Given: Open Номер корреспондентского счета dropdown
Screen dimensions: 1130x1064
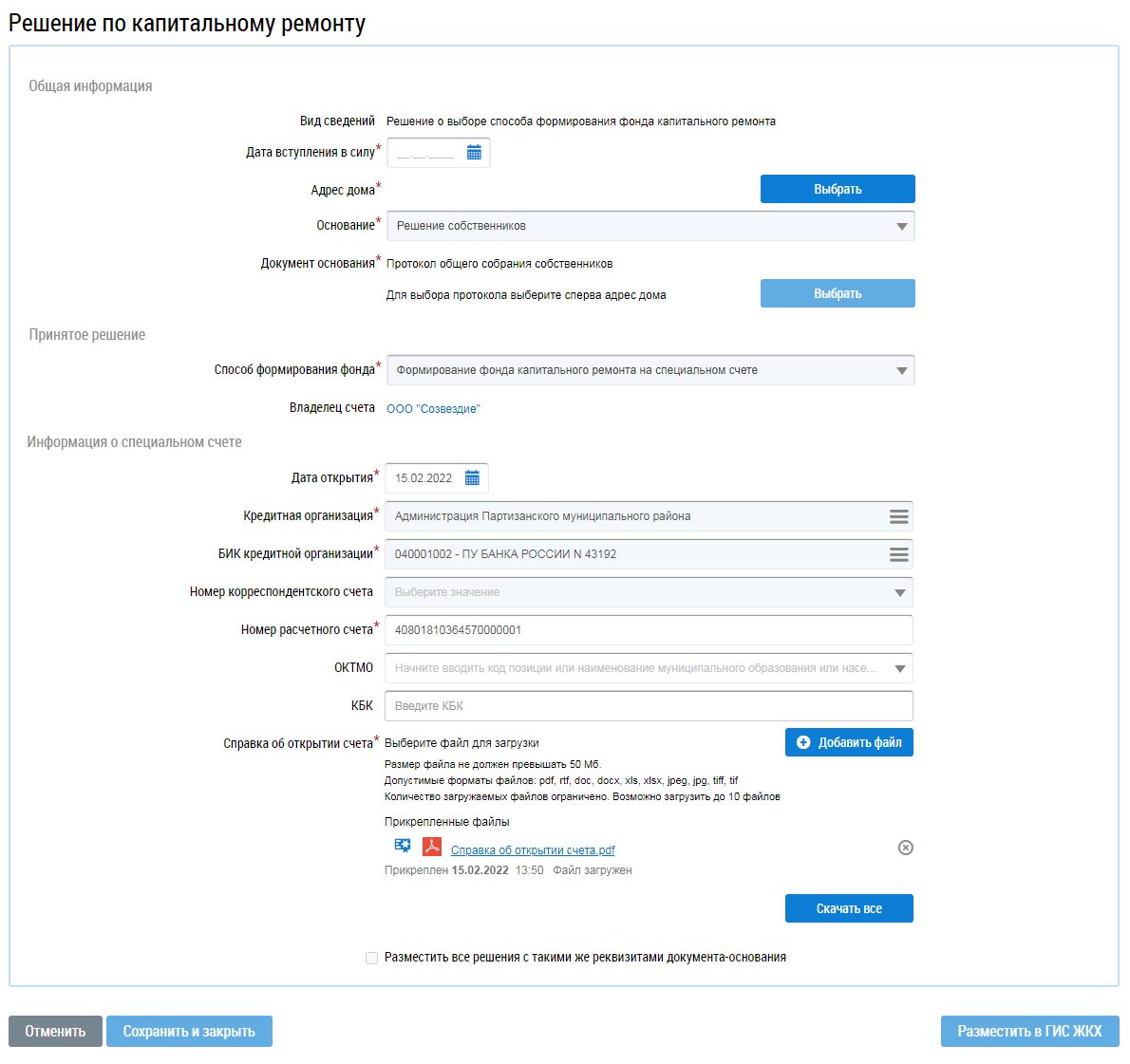Looking at the screenshot, I should [x=900, y=593].
